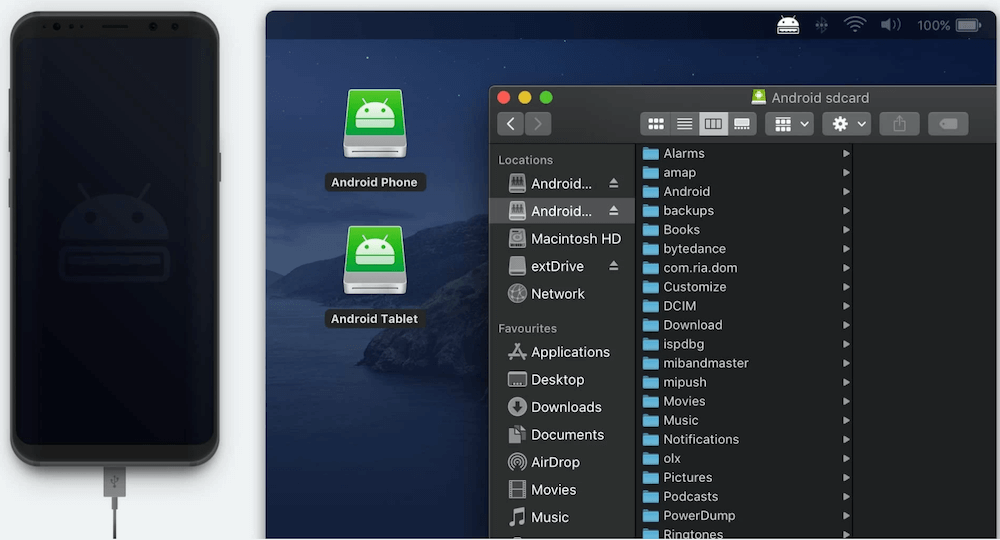Open Downloads in Favourites
The height and width of the screenshot is (540, 1000).
pos(561,407)
